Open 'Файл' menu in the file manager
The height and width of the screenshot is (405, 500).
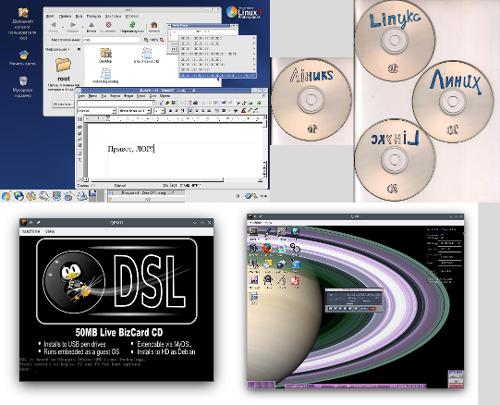point(50,16)
